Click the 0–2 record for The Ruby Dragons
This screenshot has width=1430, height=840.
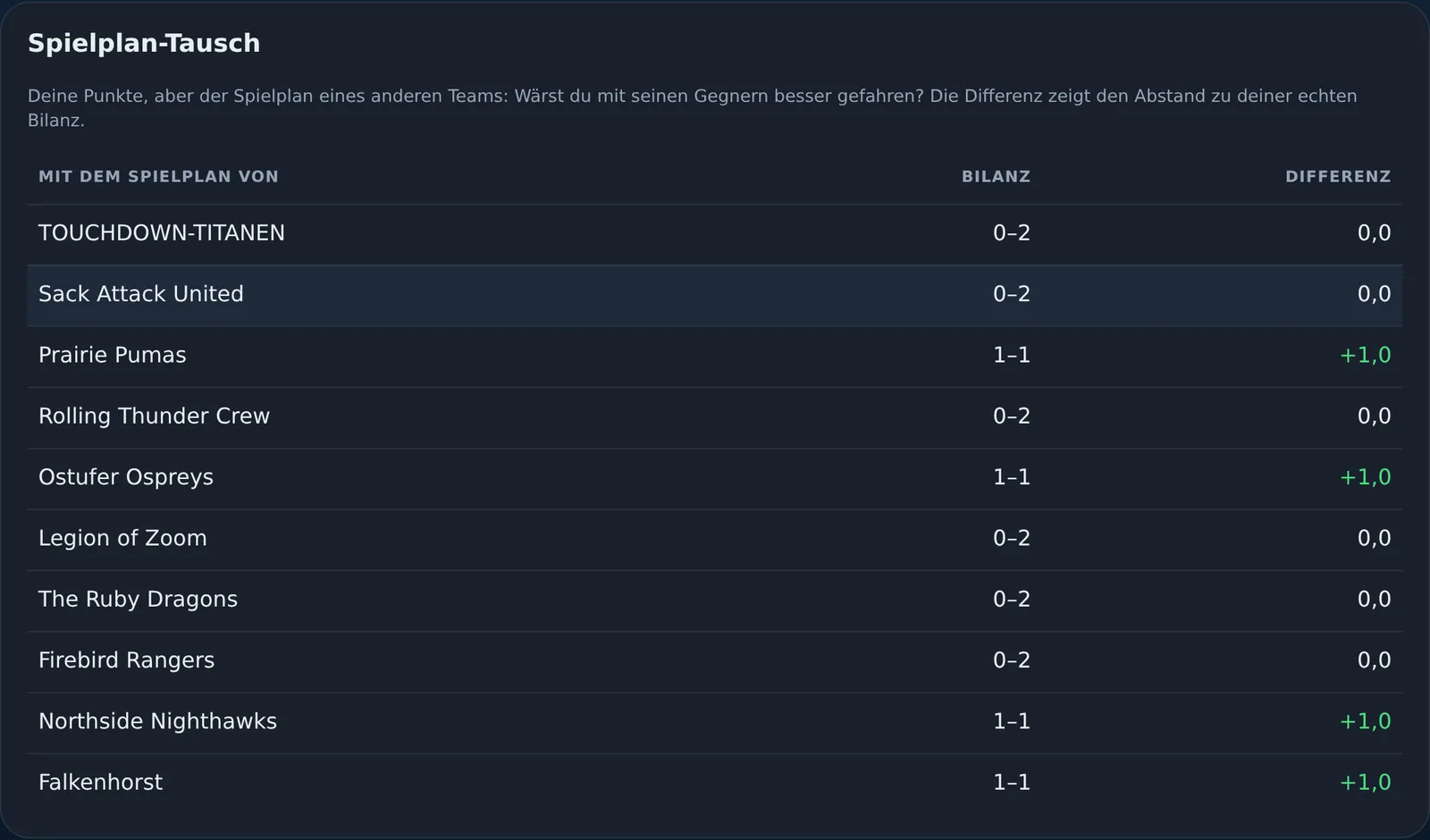click(1012, 600)
